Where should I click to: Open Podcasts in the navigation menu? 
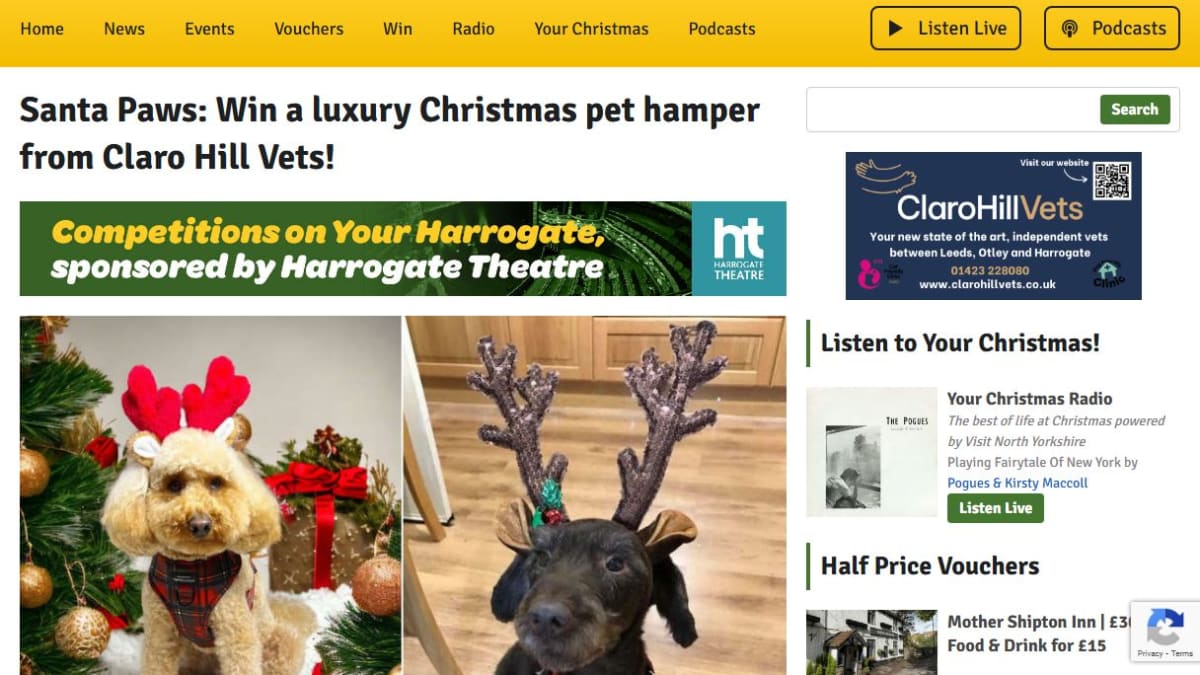click(722, 28)
